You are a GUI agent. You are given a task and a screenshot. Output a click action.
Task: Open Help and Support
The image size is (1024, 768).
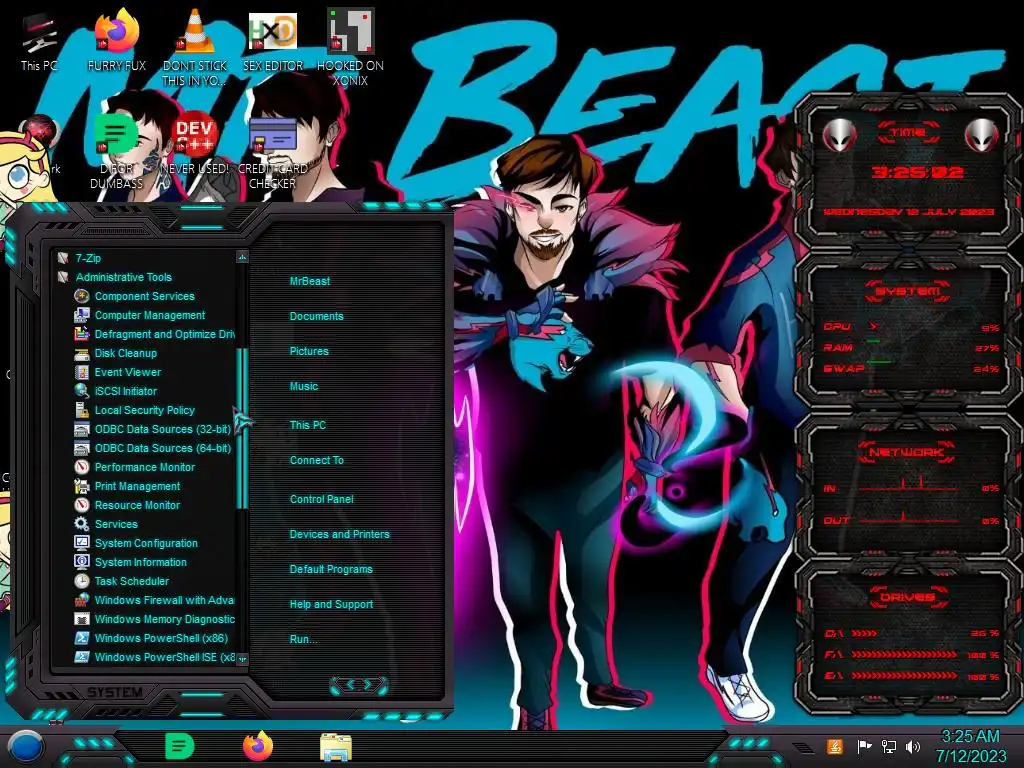pyautogui.click(x=331, y=604)
